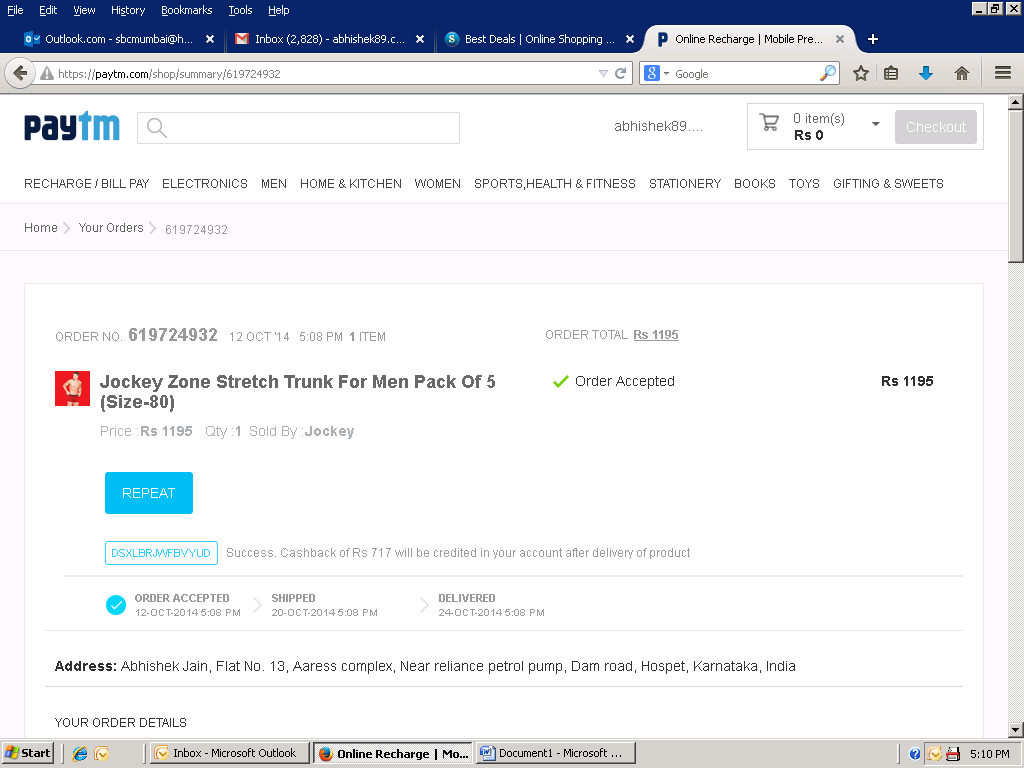Click the Paytm search input field

(x=298, y=128)
